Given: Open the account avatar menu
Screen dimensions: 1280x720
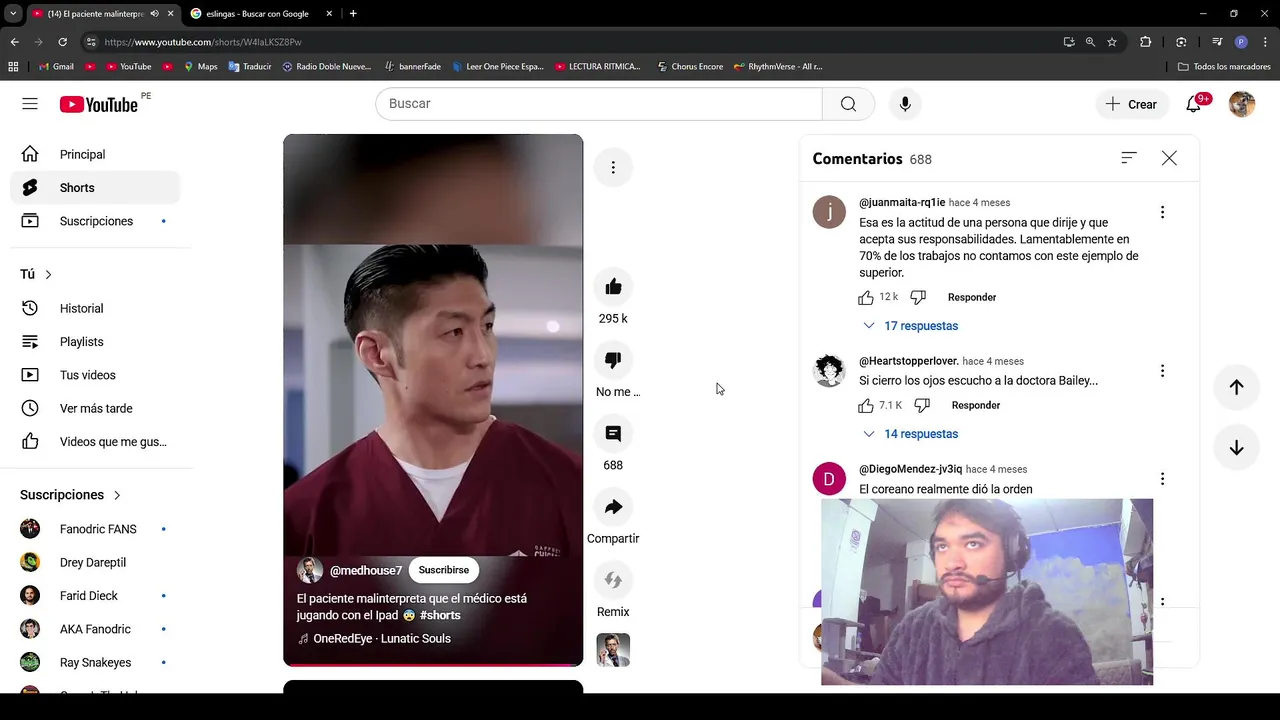Looking at the screenshot, I should point(1241,104).
